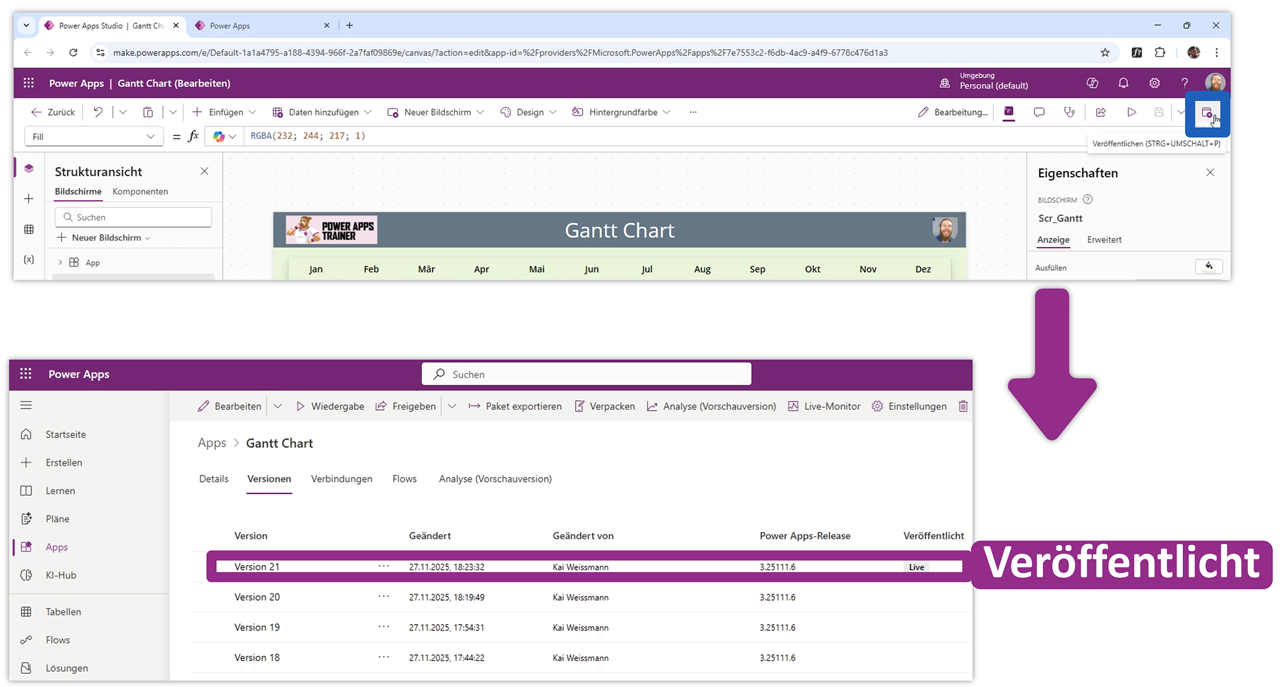Click the Insert plus icon in left rail
This screenshot has height=687, width=1280.
coord(28,199)
